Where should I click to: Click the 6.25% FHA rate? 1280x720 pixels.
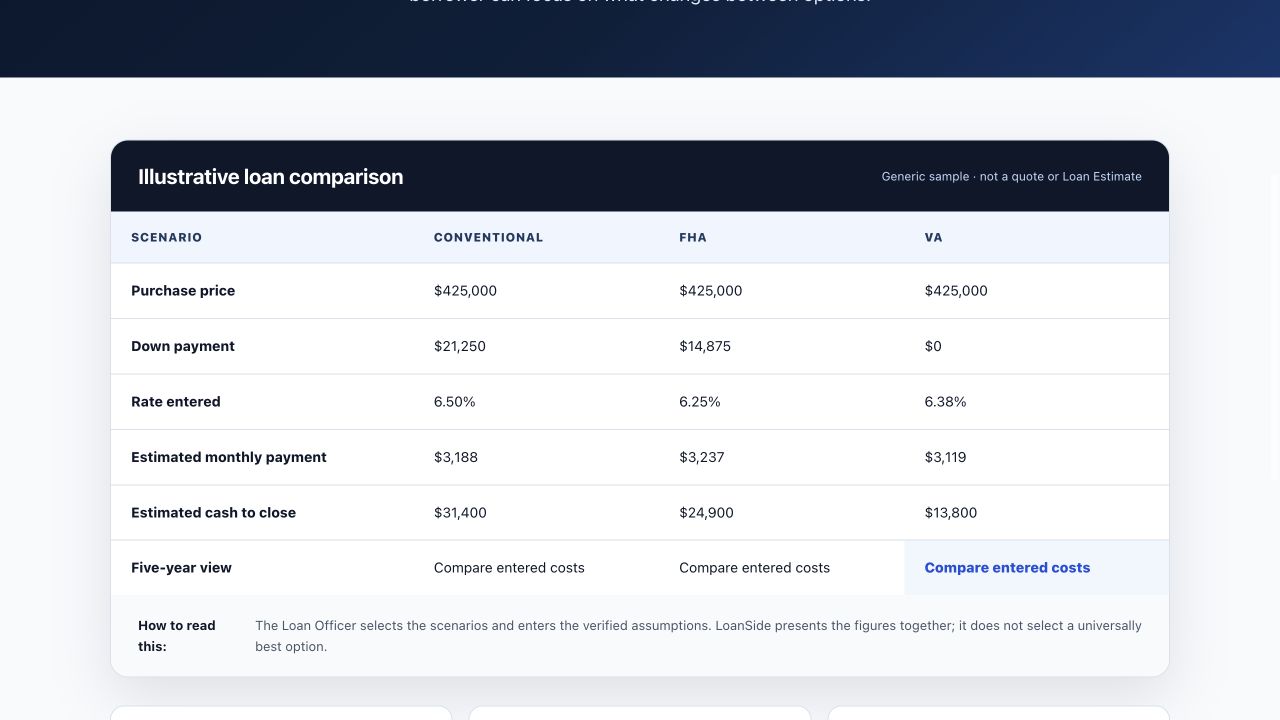coord(700,402)
